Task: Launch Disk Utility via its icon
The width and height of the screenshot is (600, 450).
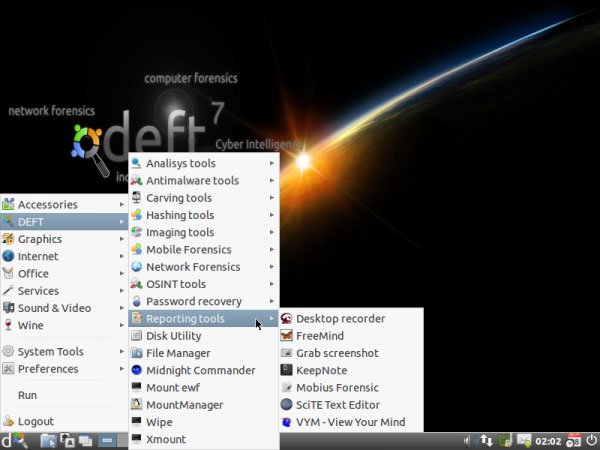Action: coord(136,336)
